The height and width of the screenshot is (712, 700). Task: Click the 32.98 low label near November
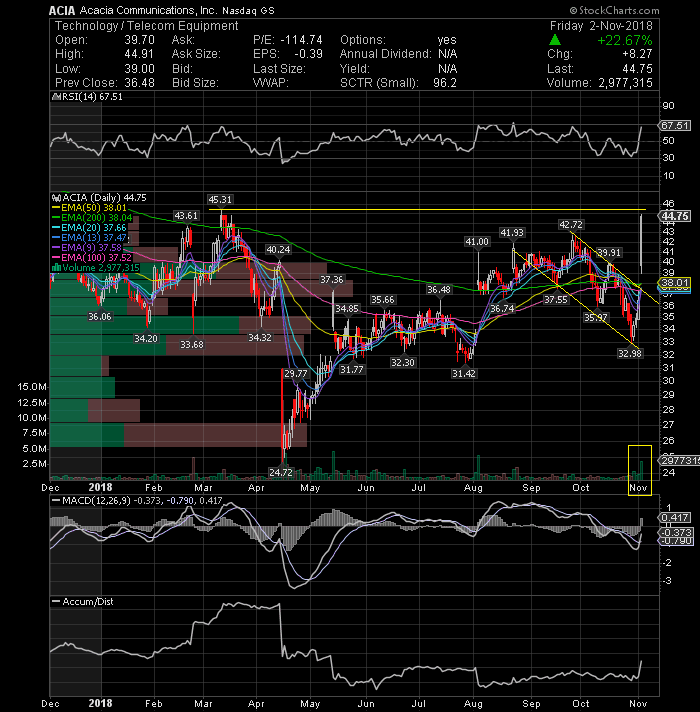coord(630,353)
